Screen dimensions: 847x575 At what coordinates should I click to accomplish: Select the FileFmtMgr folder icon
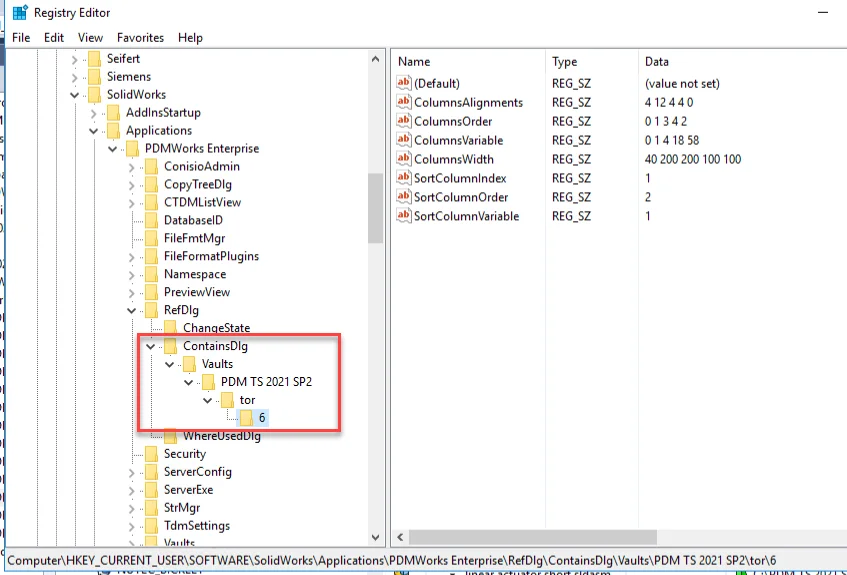pyautogui.click(x=152, y=238)
